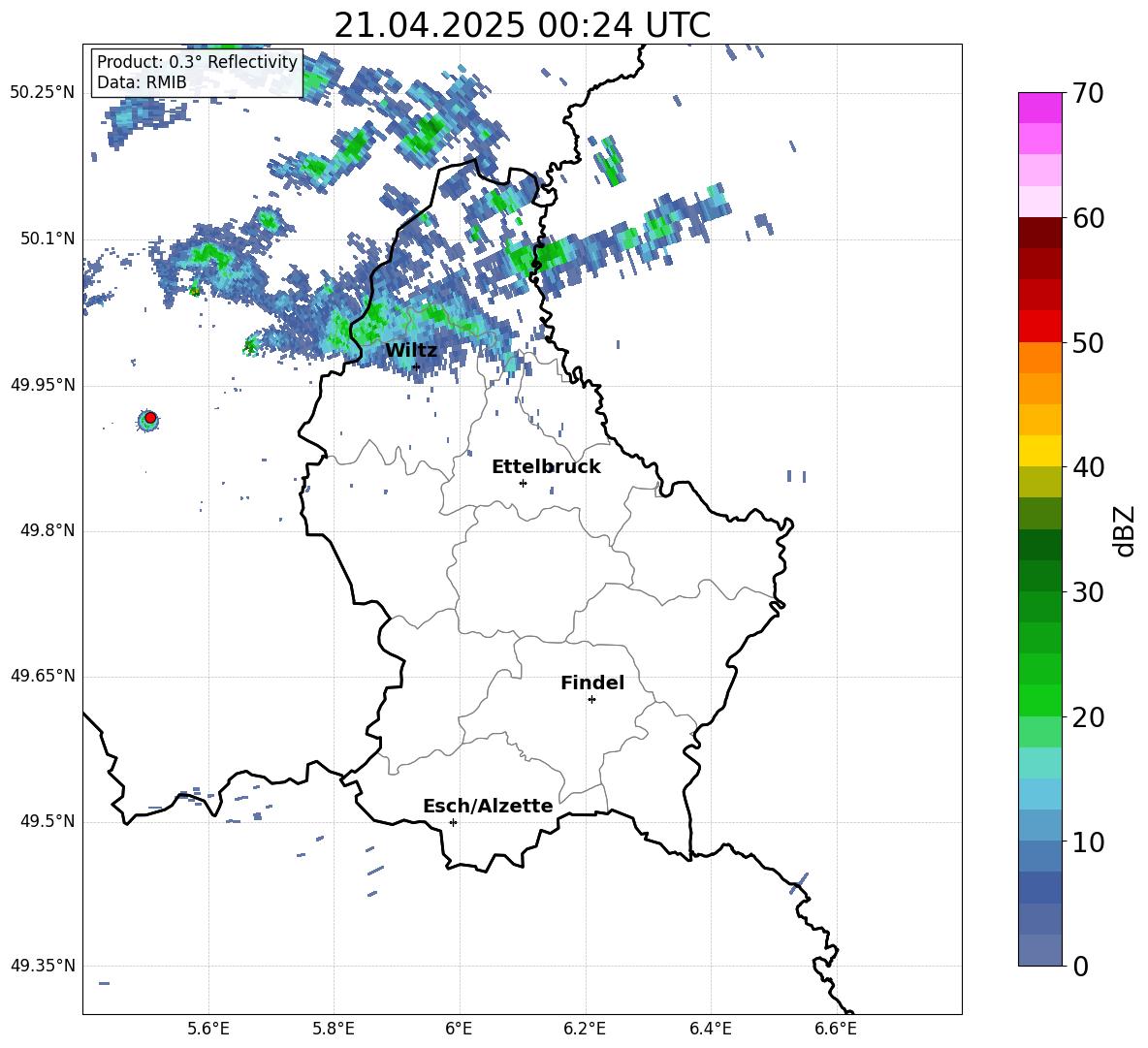
Task: Click the olive colorbar swatch below 40
Action: (x=1039, y=482)
